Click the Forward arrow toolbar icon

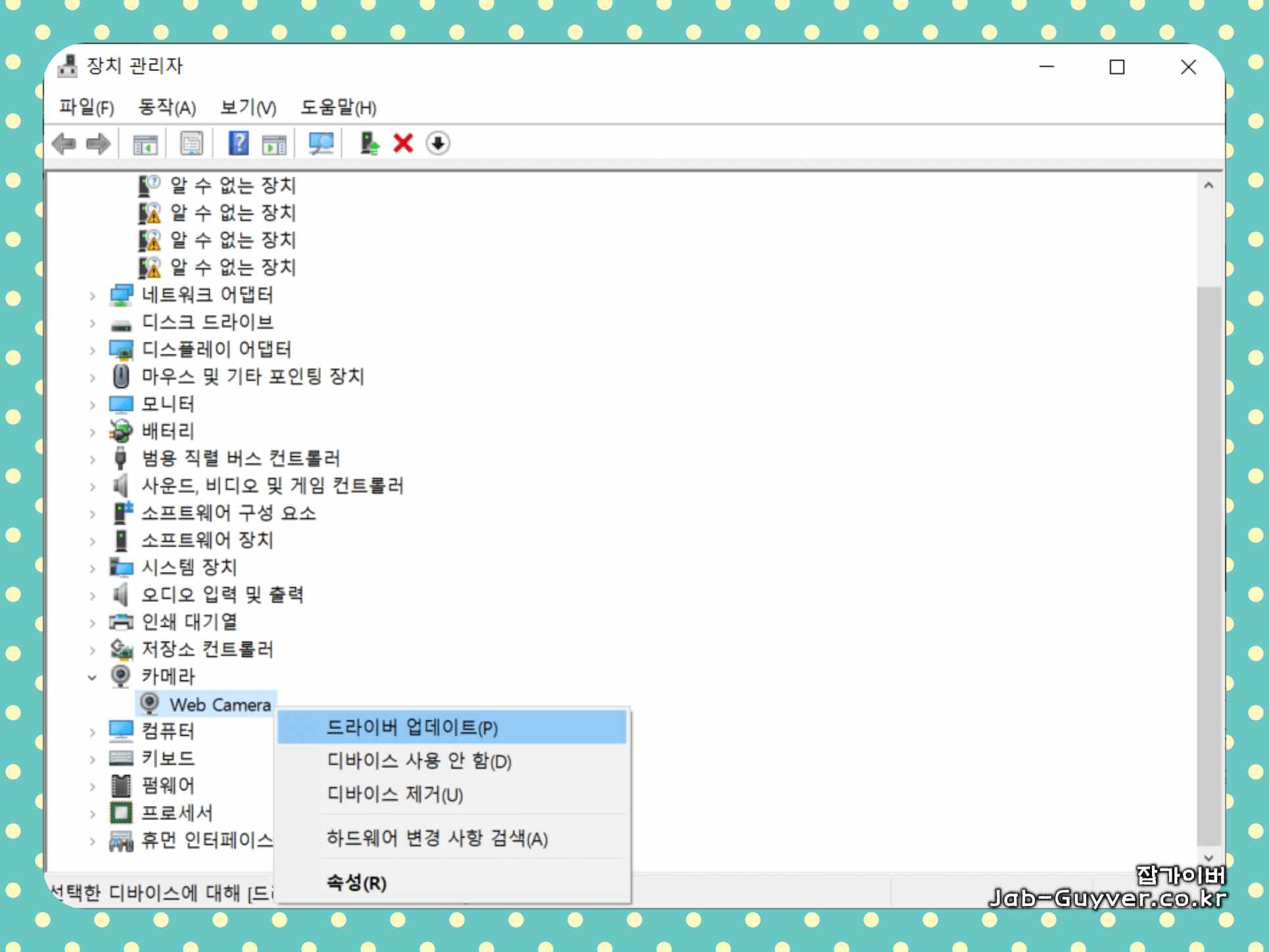(x=99, y=143)
